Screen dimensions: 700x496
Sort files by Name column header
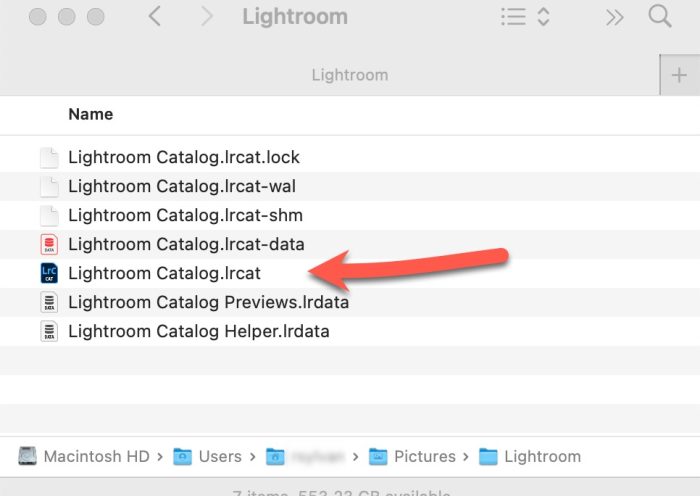(x=90, y=114)
